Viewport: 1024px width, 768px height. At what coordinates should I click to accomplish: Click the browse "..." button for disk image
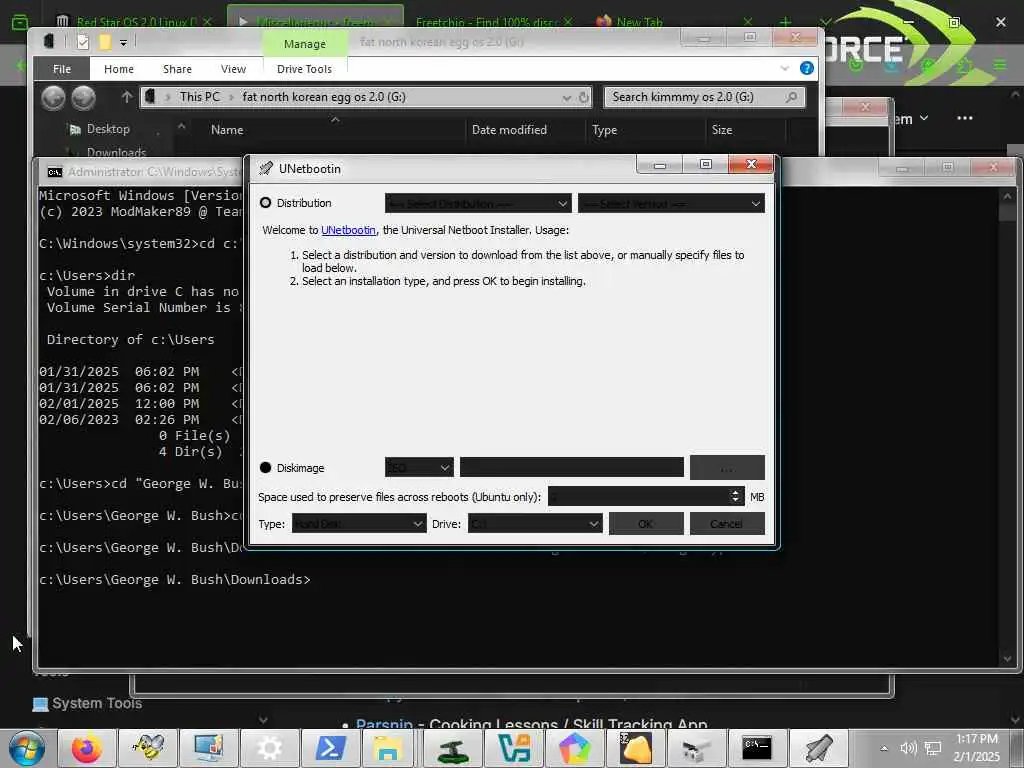click(x=727, y=468)
